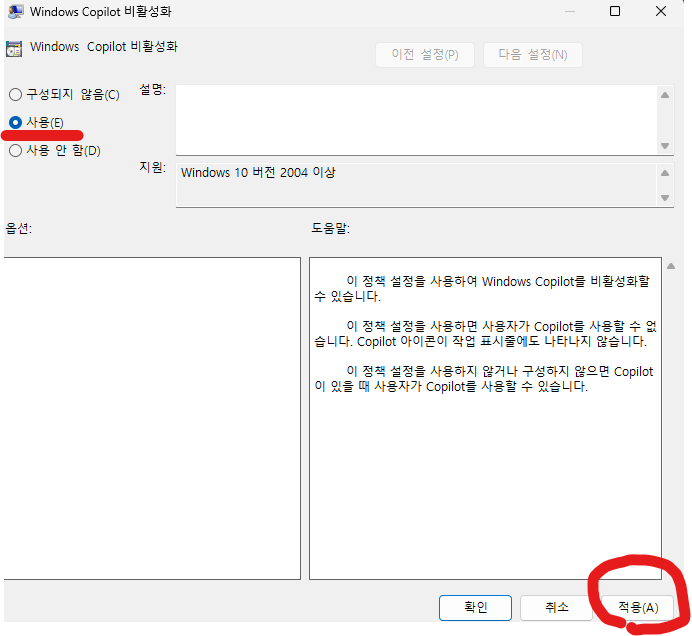Minimize the Windows Copilot 비활성화 window
Viewport: 692px width, 636px height.
point(570,11)
